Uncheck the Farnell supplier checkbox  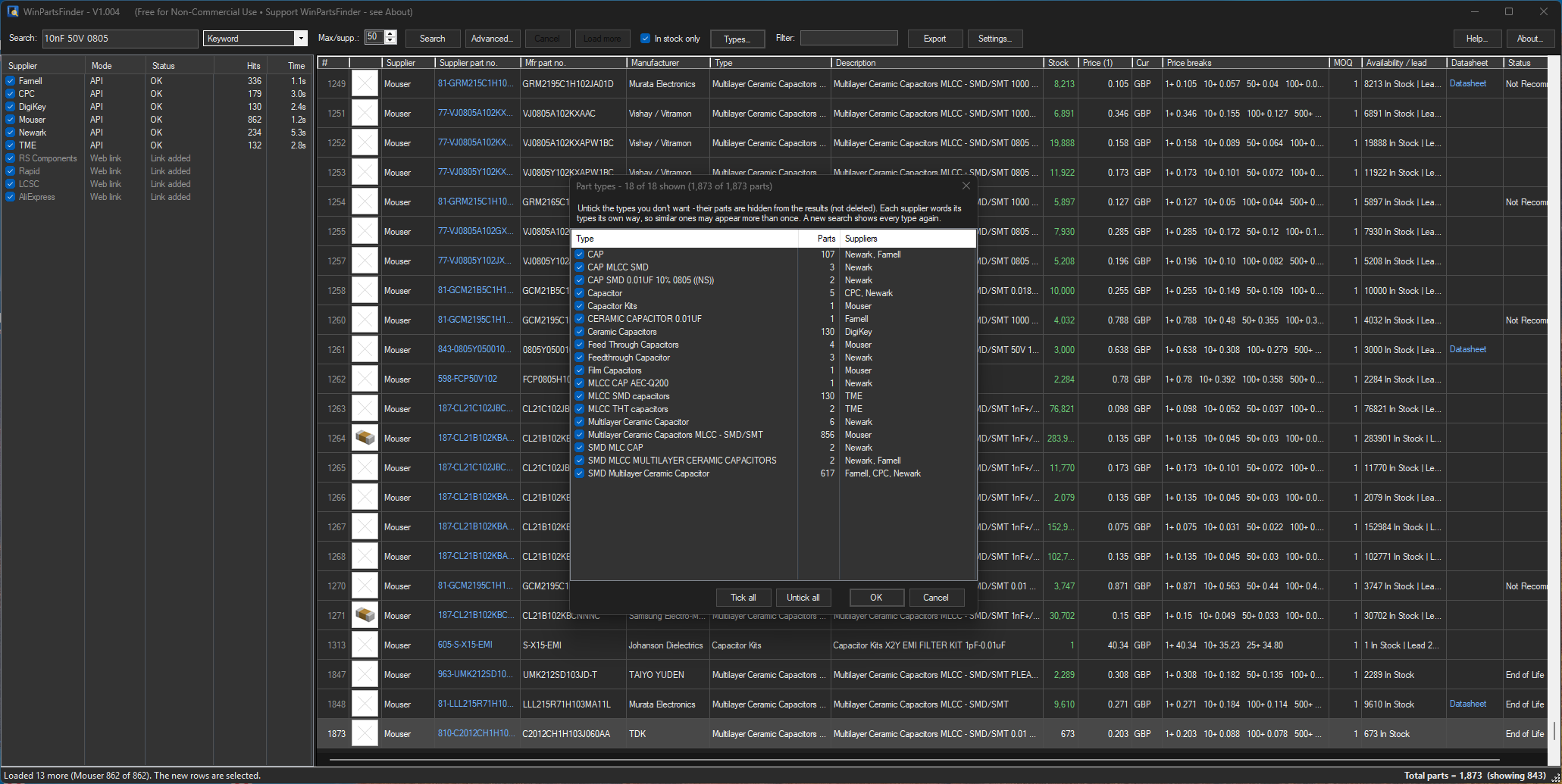coord(11,81)
